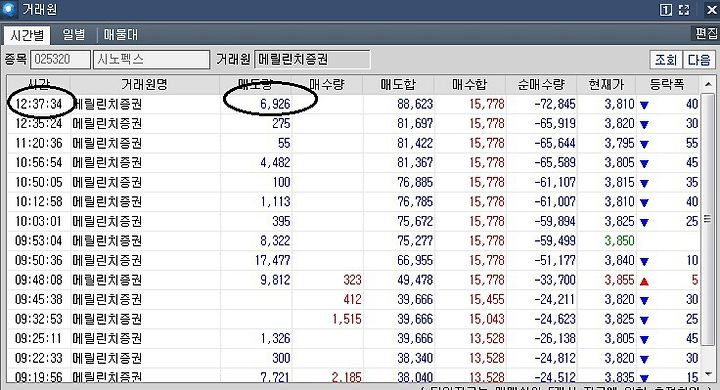Click the net buy value -33,700
720x390 pixels.
click(x=555, y=280)
